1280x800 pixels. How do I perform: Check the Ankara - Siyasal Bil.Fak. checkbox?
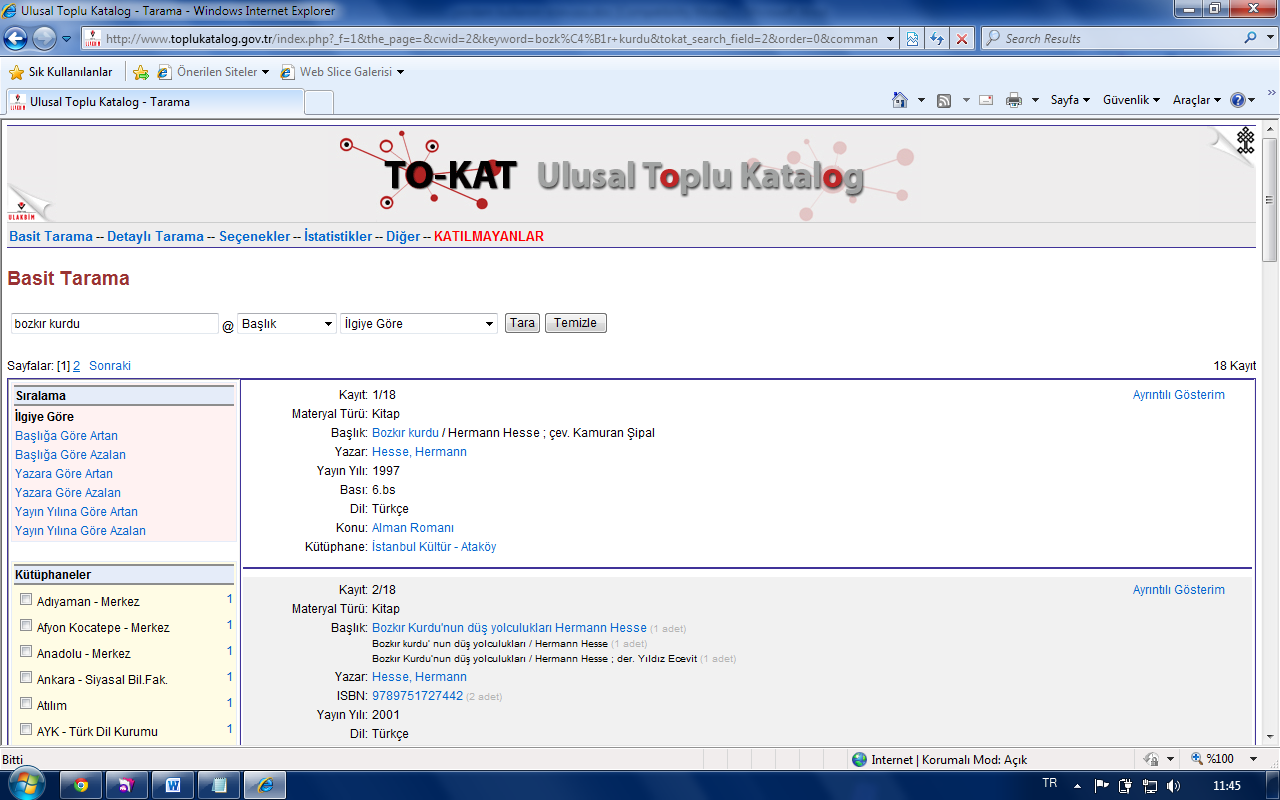click(x=26, y=677)
